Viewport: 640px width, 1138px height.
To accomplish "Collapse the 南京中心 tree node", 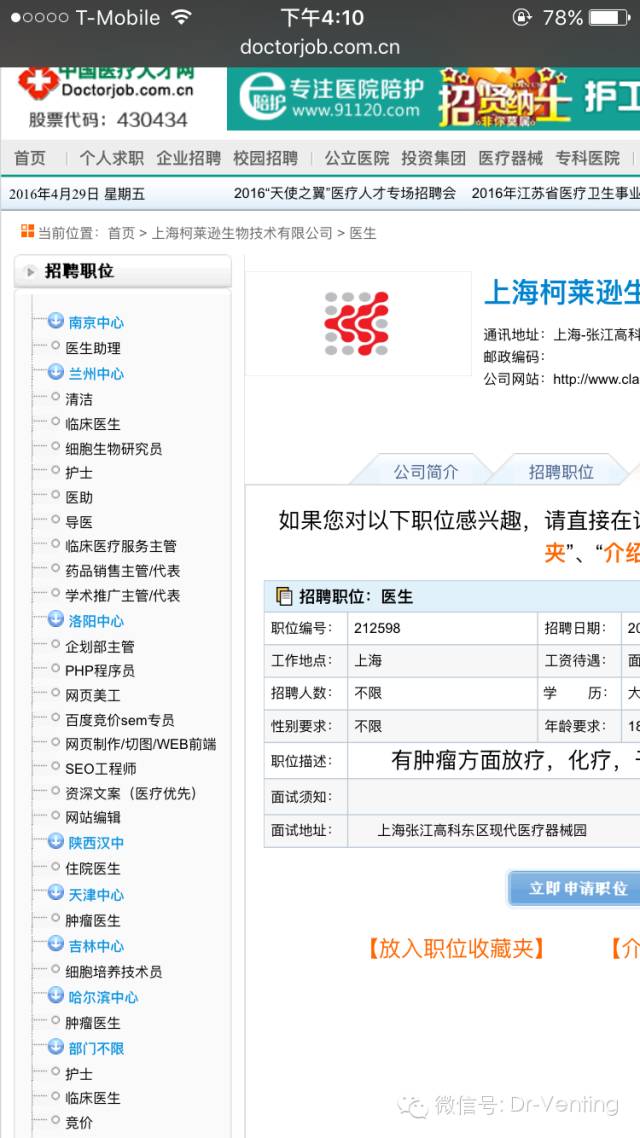I will (x=56, y=321).
